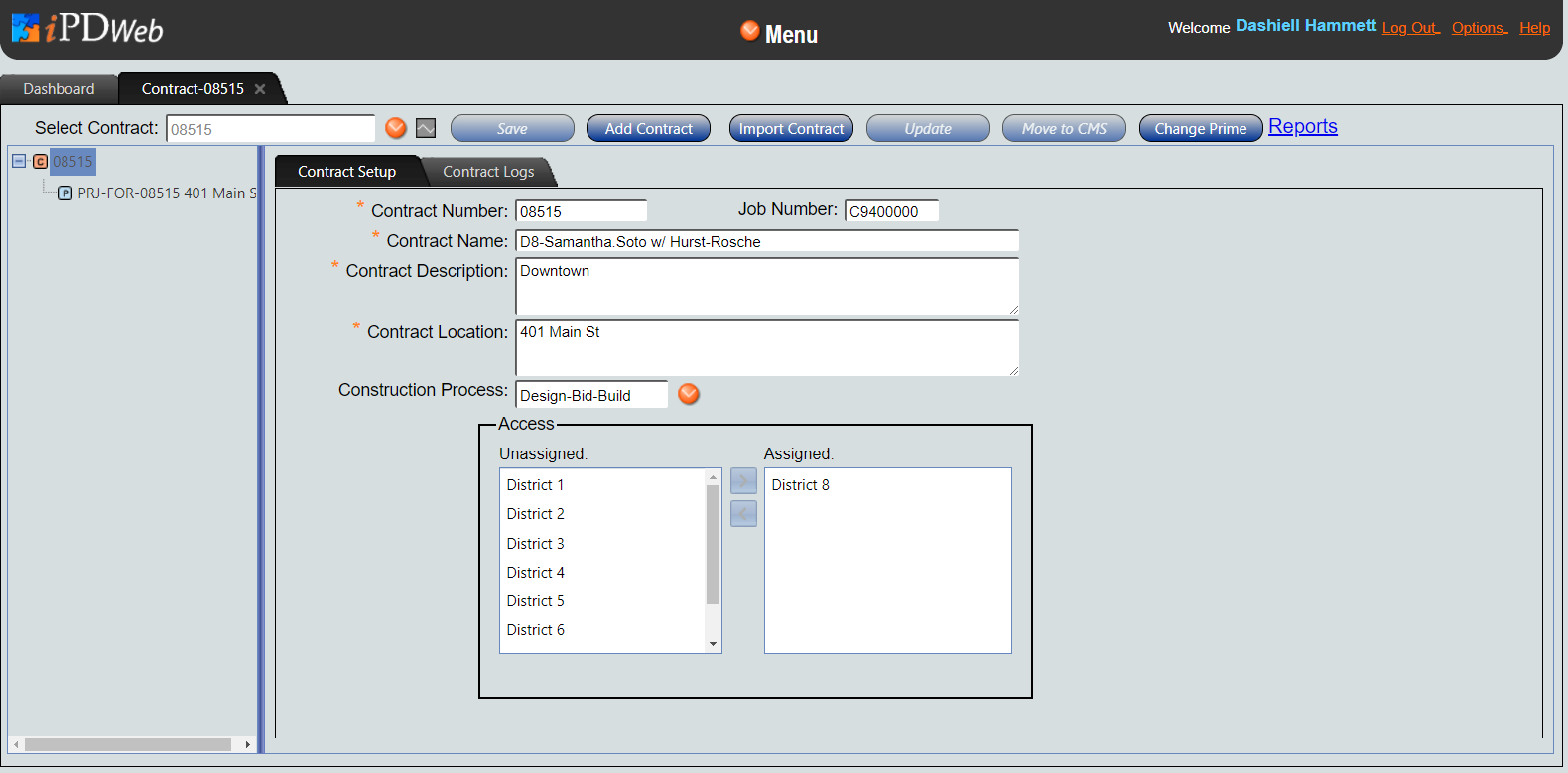
Task: Click the assign right-arrow button in Access
Action: pos(743,481)
